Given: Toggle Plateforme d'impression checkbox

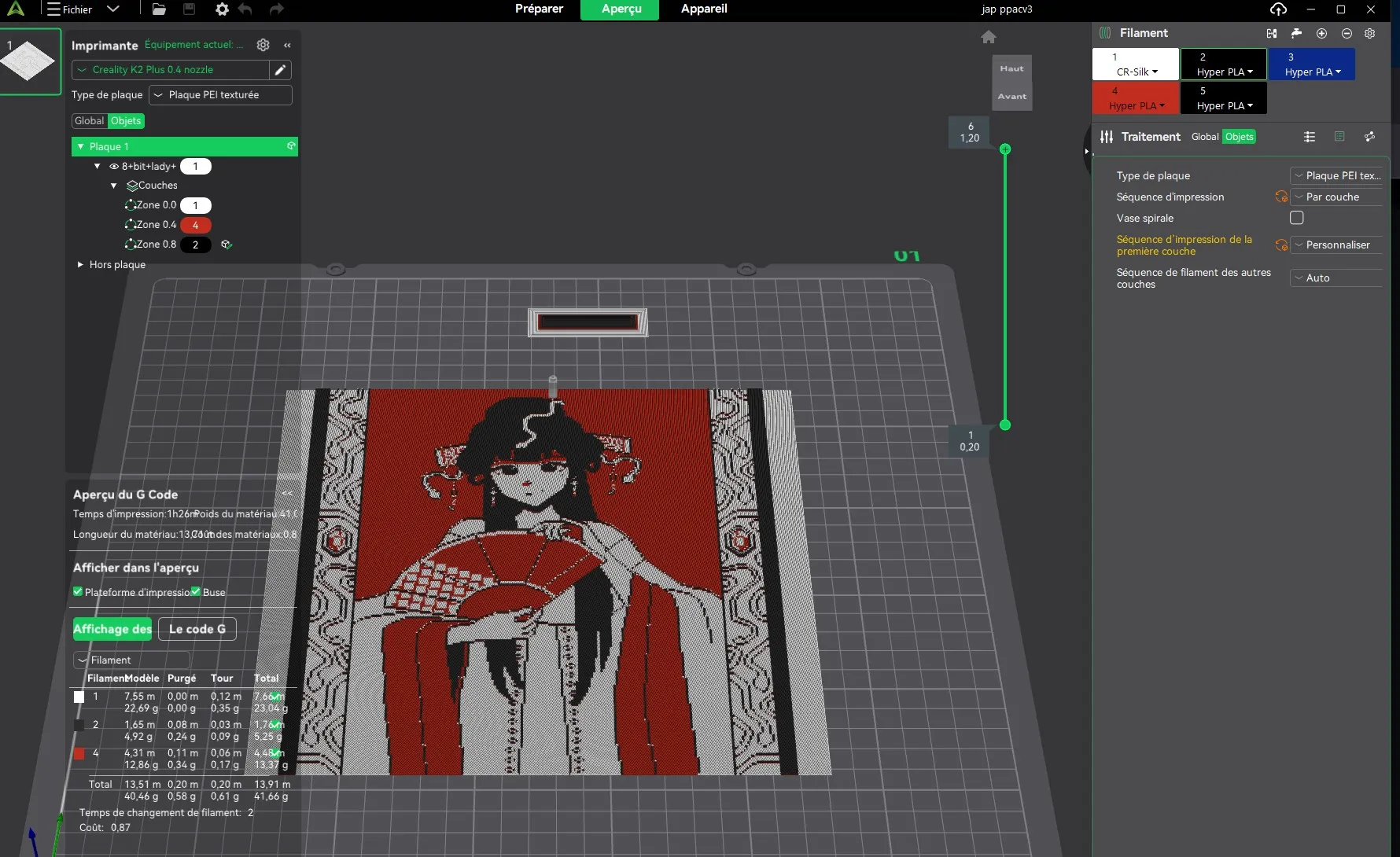Looking at the screenshot, I should (x=78, y=592).
